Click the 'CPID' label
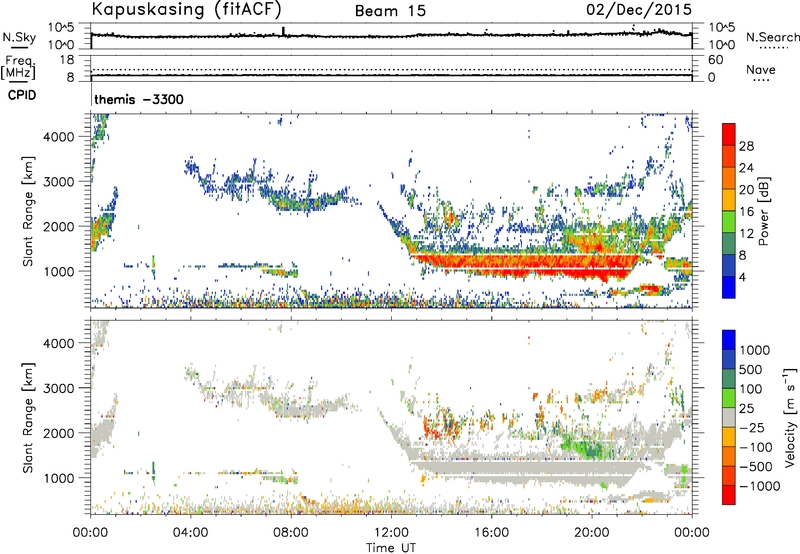Image resolution: width=800 pixels, height=554 pixels. tap(22, 95)
